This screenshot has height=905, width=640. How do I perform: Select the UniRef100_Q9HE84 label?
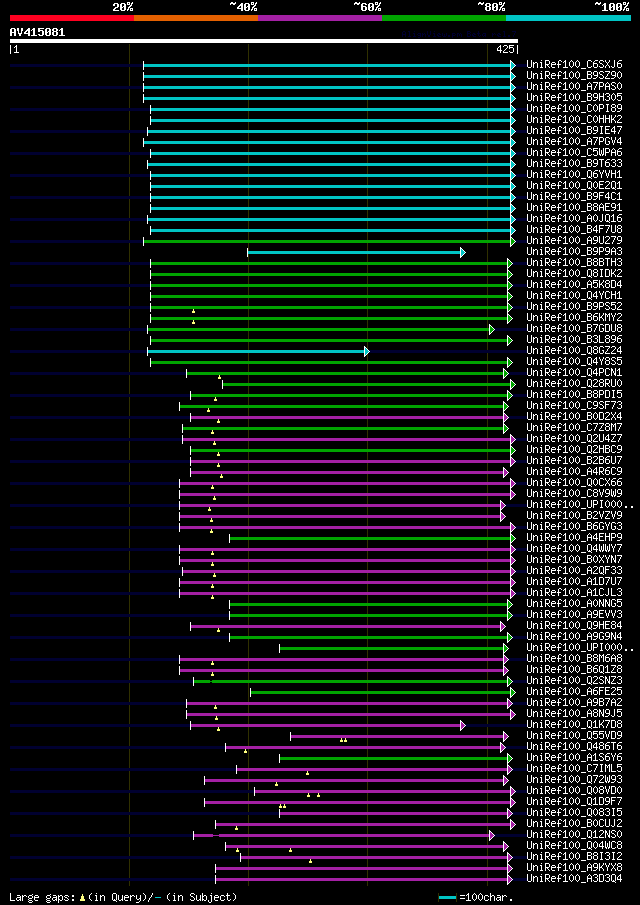tap(574, 625)
